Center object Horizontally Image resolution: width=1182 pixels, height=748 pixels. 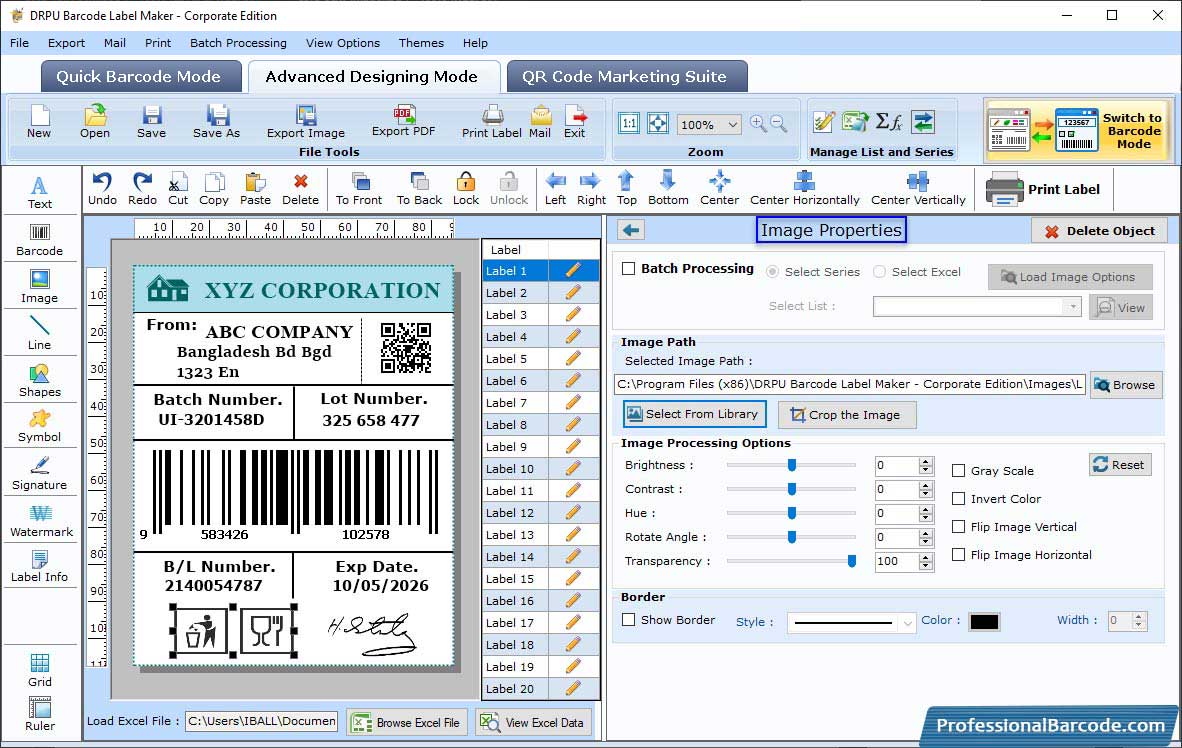coord(804,189)
